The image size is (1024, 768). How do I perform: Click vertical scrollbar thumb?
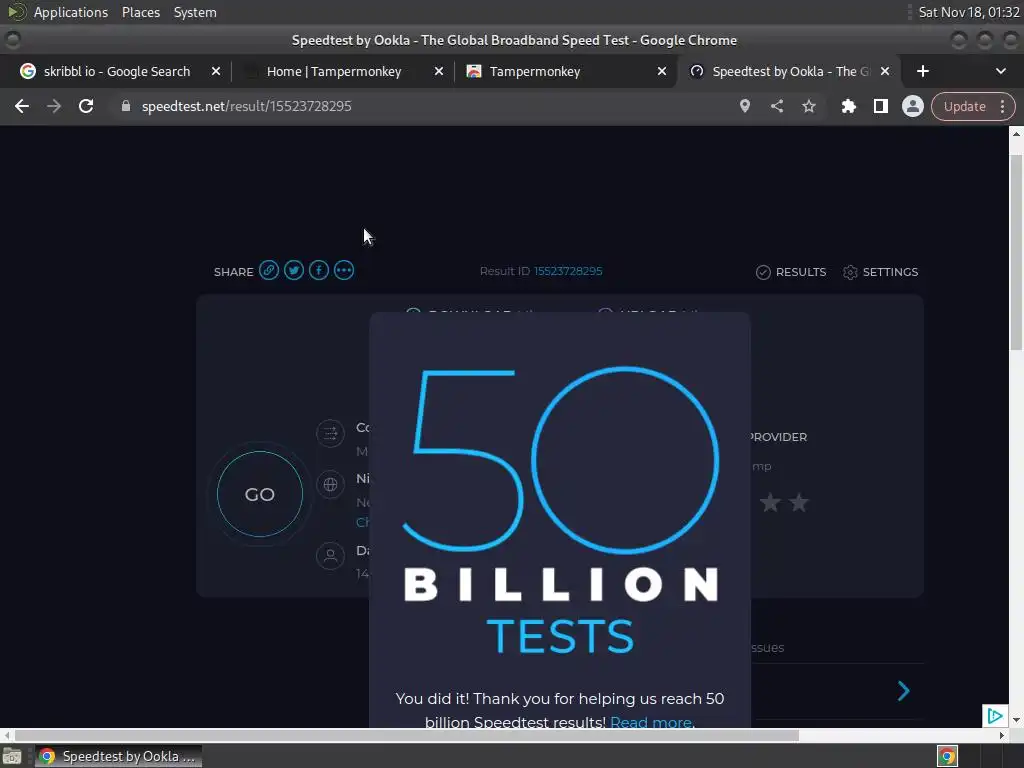pyautogui.click(x=1016, y=254)
